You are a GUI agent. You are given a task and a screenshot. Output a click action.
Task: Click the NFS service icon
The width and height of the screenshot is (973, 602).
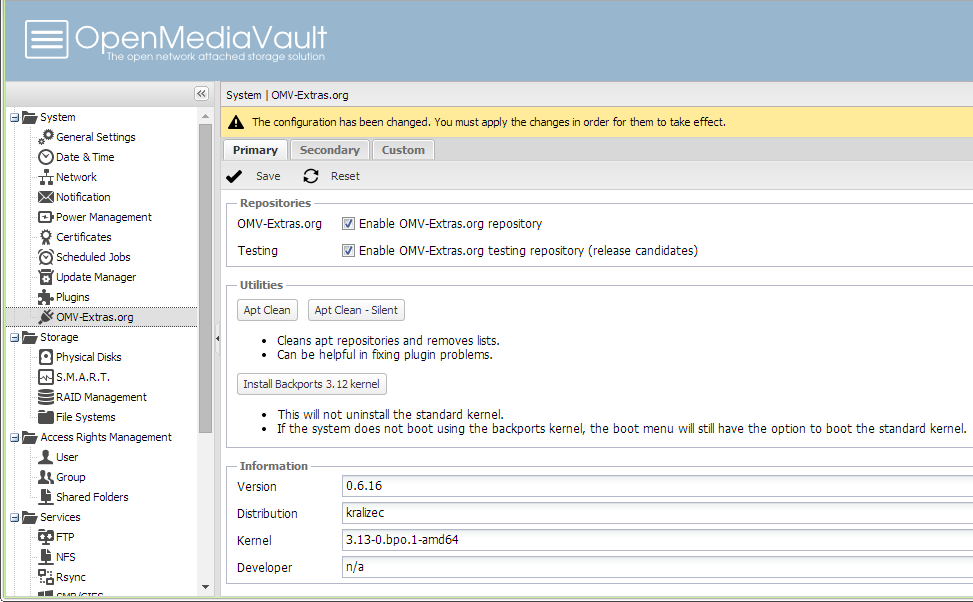pos(46,557)
